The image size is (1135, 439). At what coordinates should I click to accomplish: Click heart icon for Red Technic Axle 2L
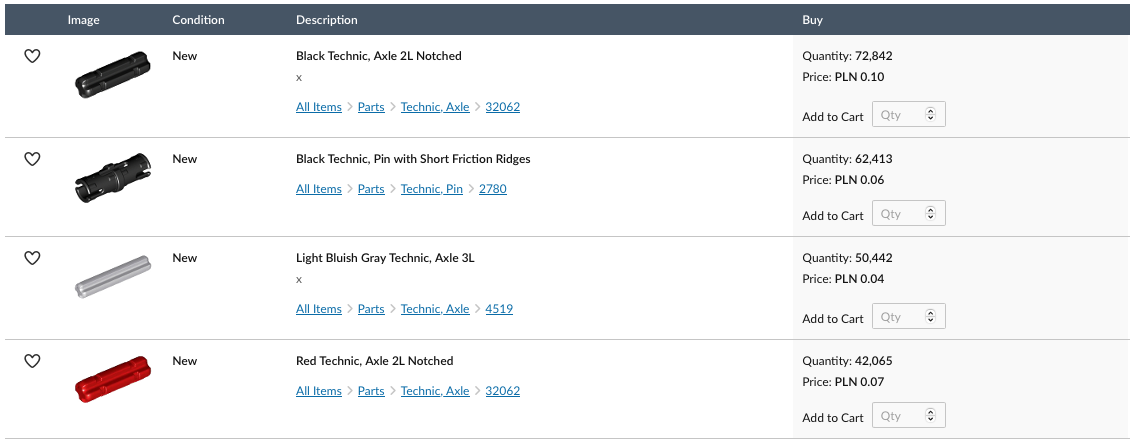point(32,361)
